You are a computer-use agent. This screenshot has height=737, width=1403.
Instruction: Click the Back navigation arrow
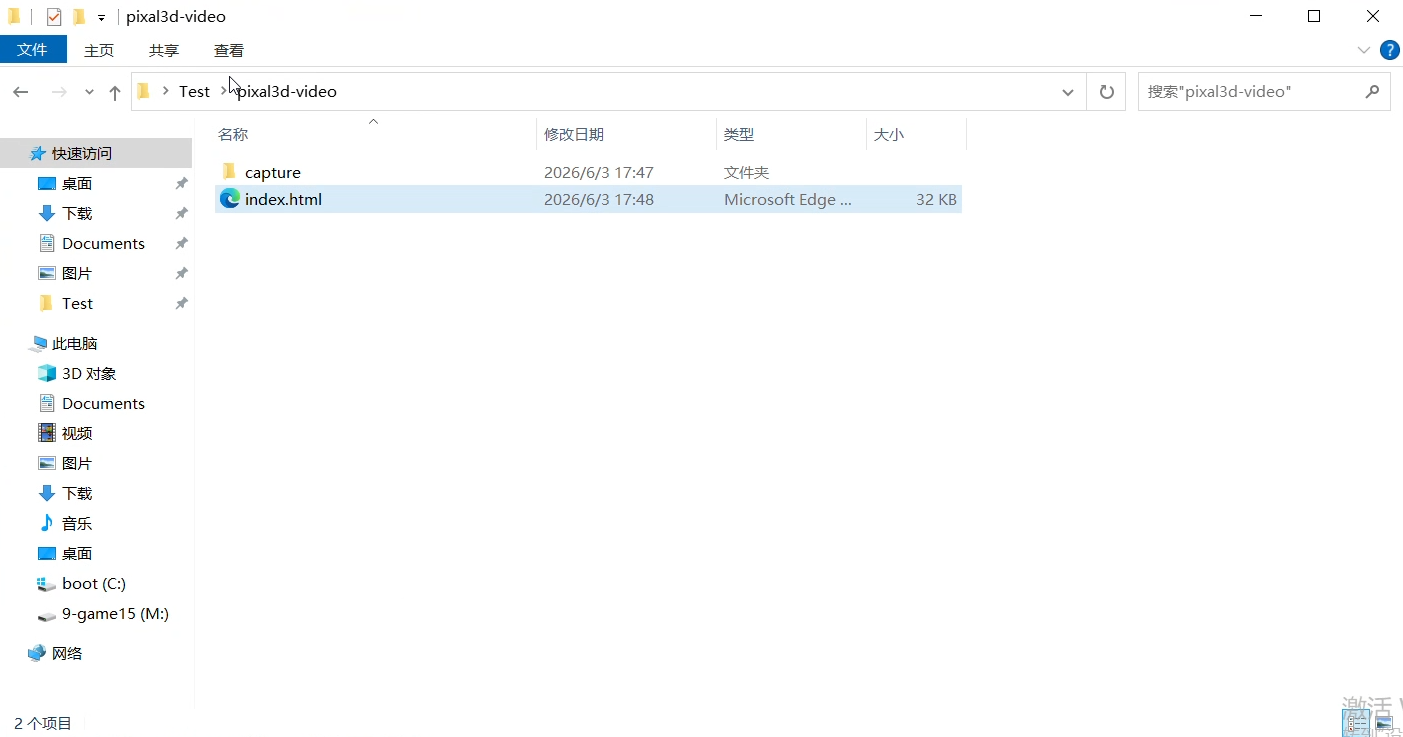(x=21, y=92)
